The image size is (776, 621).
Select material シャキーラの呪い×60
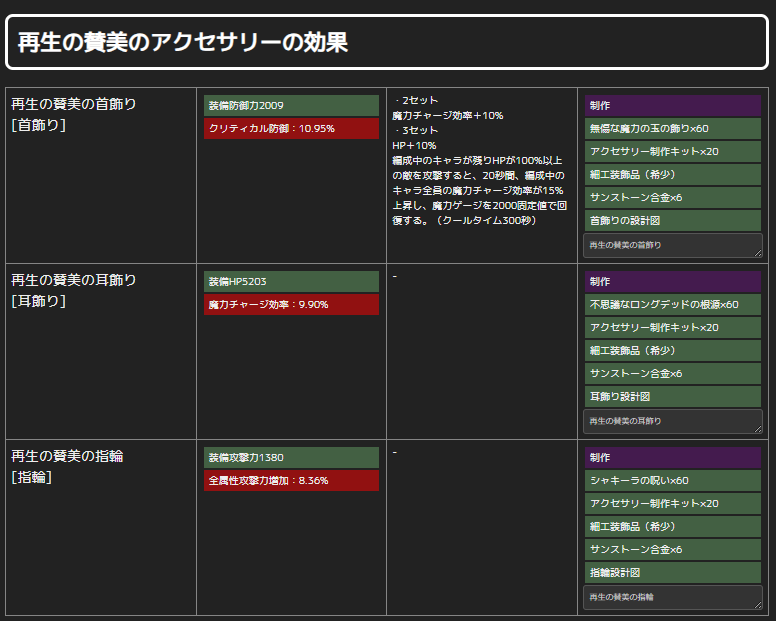[673, 480]
